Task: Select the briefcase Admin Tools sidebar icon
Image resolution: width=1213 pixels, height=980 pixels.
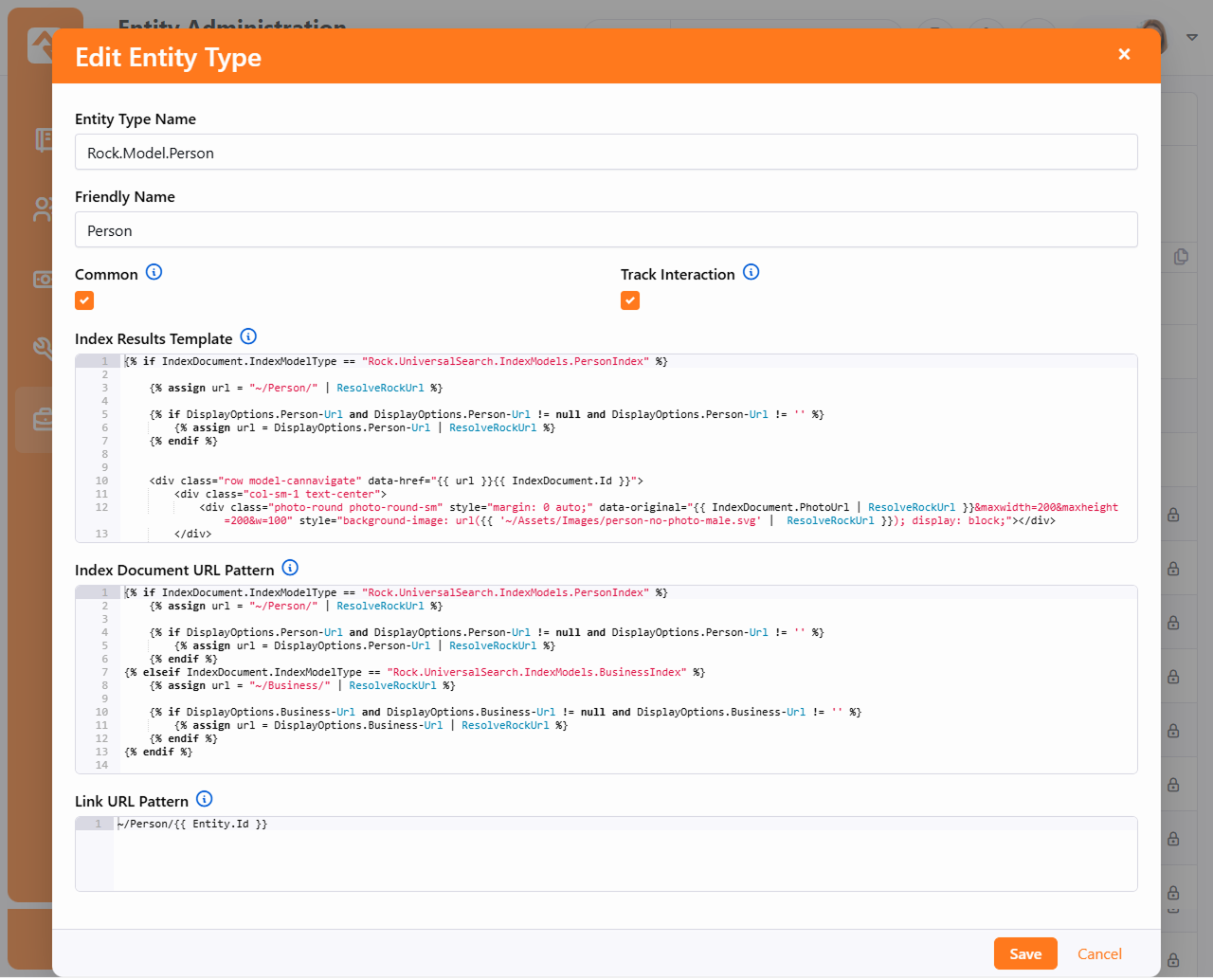Action: tap(43, 419)
